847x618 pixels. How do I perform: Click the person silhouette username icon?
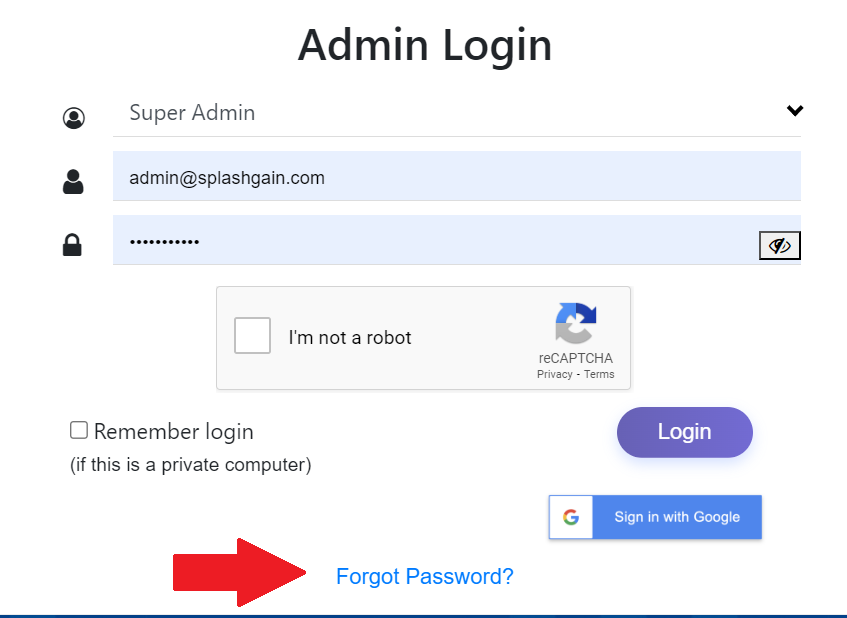pos(73,182)
